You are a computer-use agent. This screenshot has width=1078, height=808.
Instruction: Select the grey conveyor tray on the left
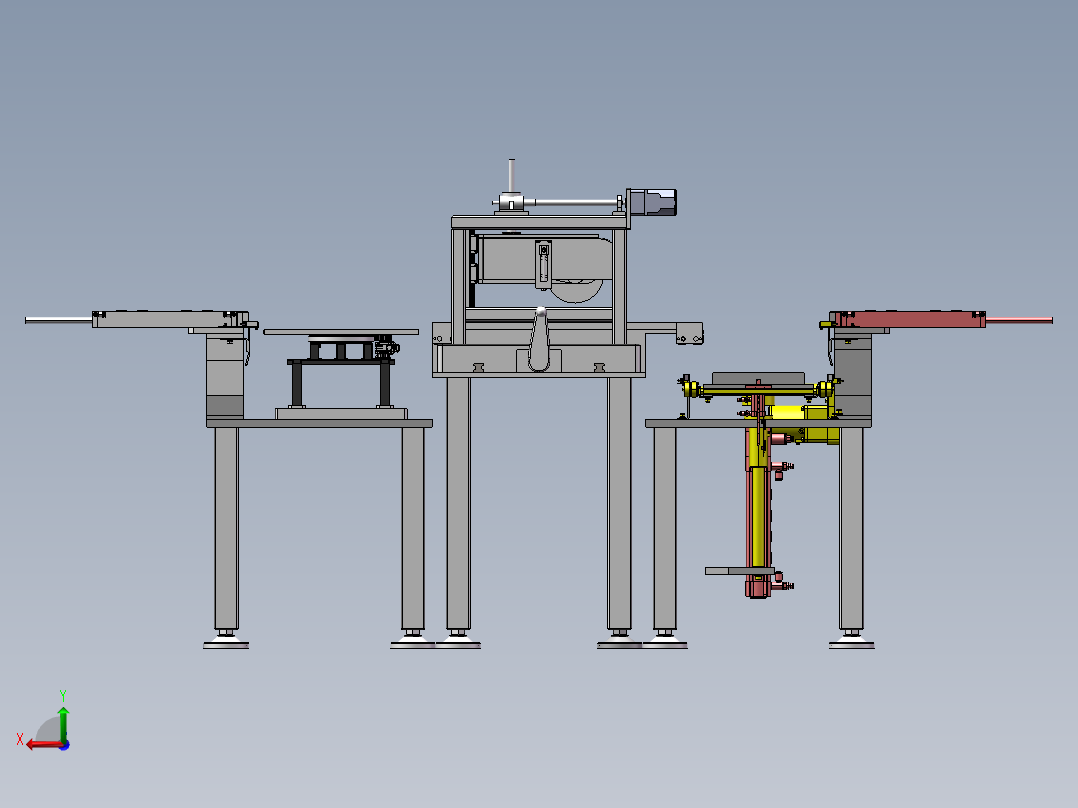(x=170, y=319)
